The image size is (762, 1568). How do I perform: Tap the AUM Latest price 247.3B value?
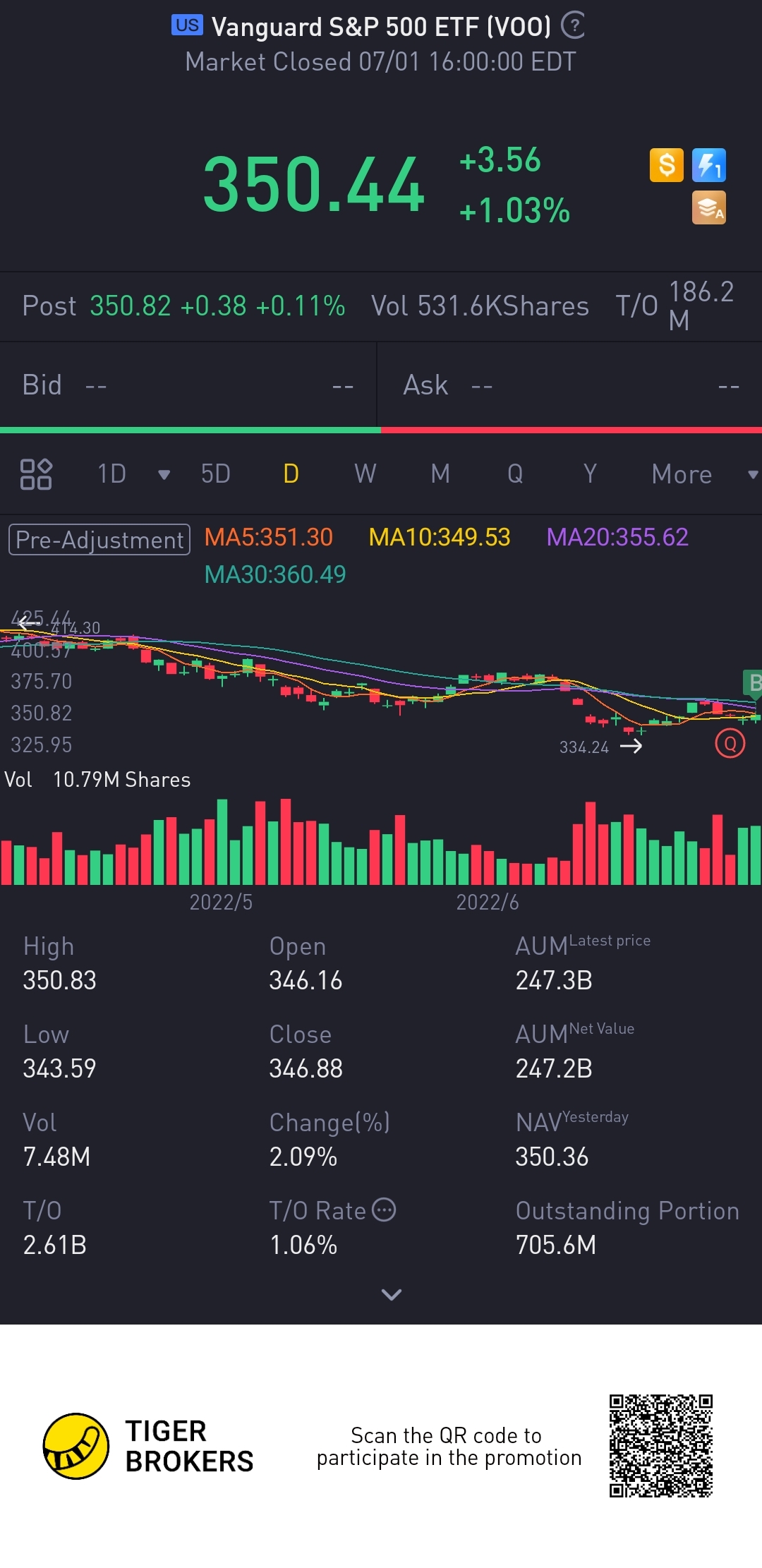pyautogui.click(x=554, y=980)
